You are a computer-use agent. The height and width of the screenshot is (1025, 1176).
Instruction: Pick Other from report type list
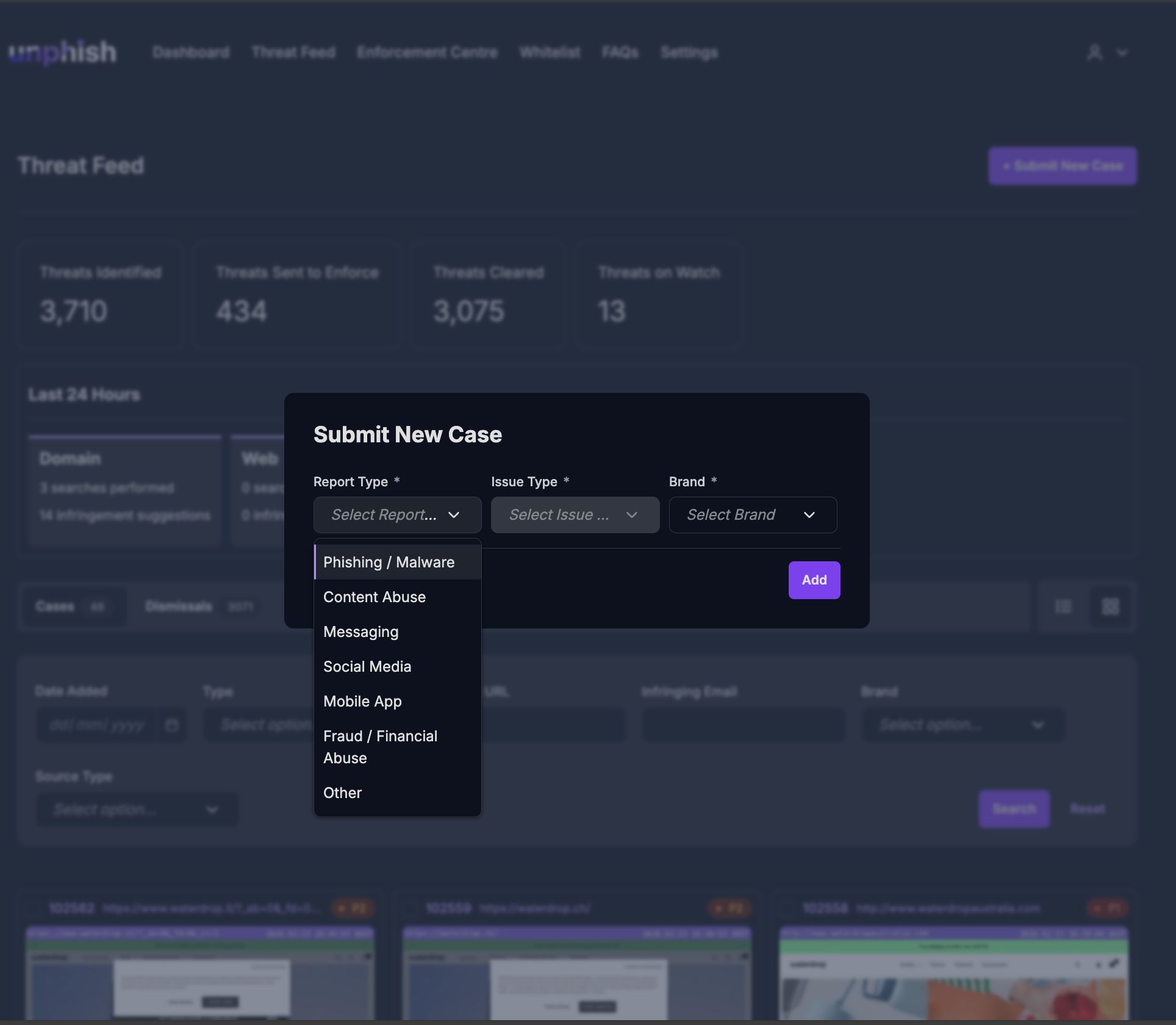[x=343, y=793]
